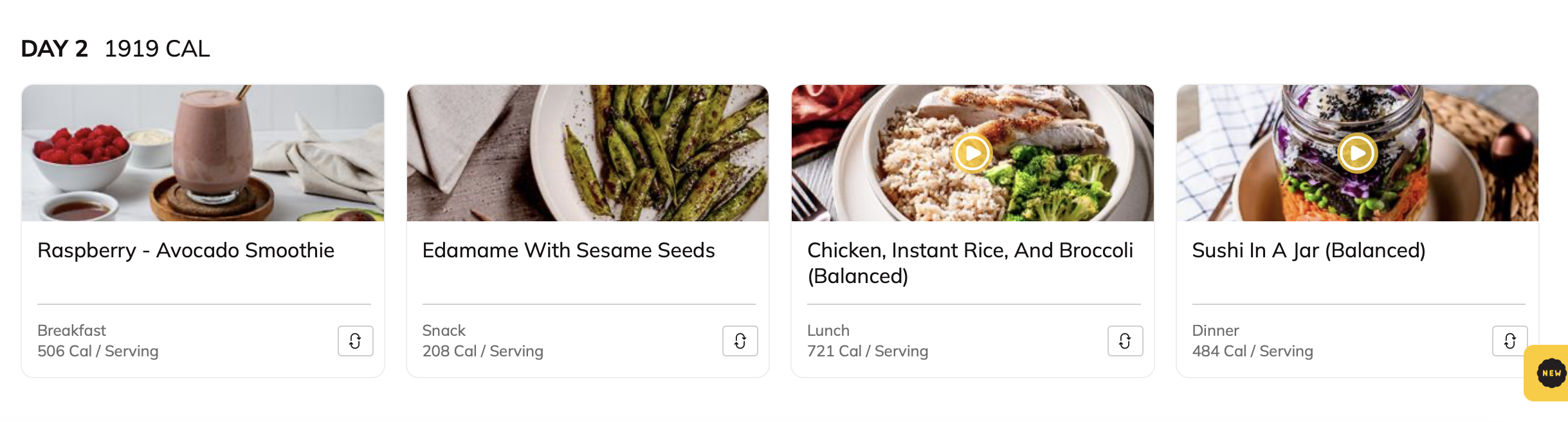This screenshot has height=422, width=1568.
Task: Swap the Chicken, Instant Rice, And Broccoli lunch
Action: (1125, 341)
